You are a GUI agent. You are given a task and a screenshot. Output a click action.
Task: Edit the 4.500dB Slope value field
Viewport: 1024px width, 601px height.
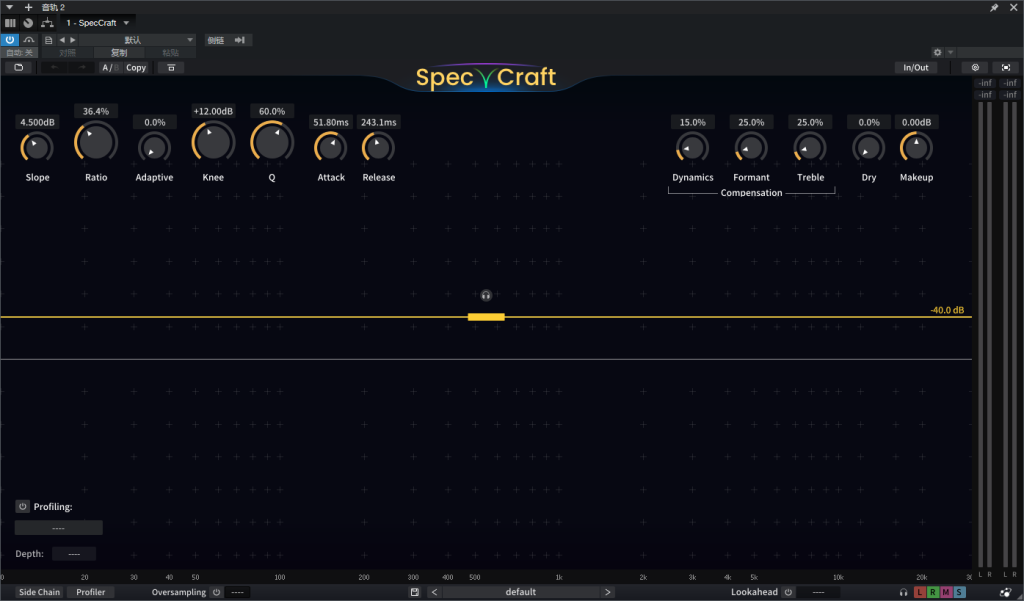[37, 122]
